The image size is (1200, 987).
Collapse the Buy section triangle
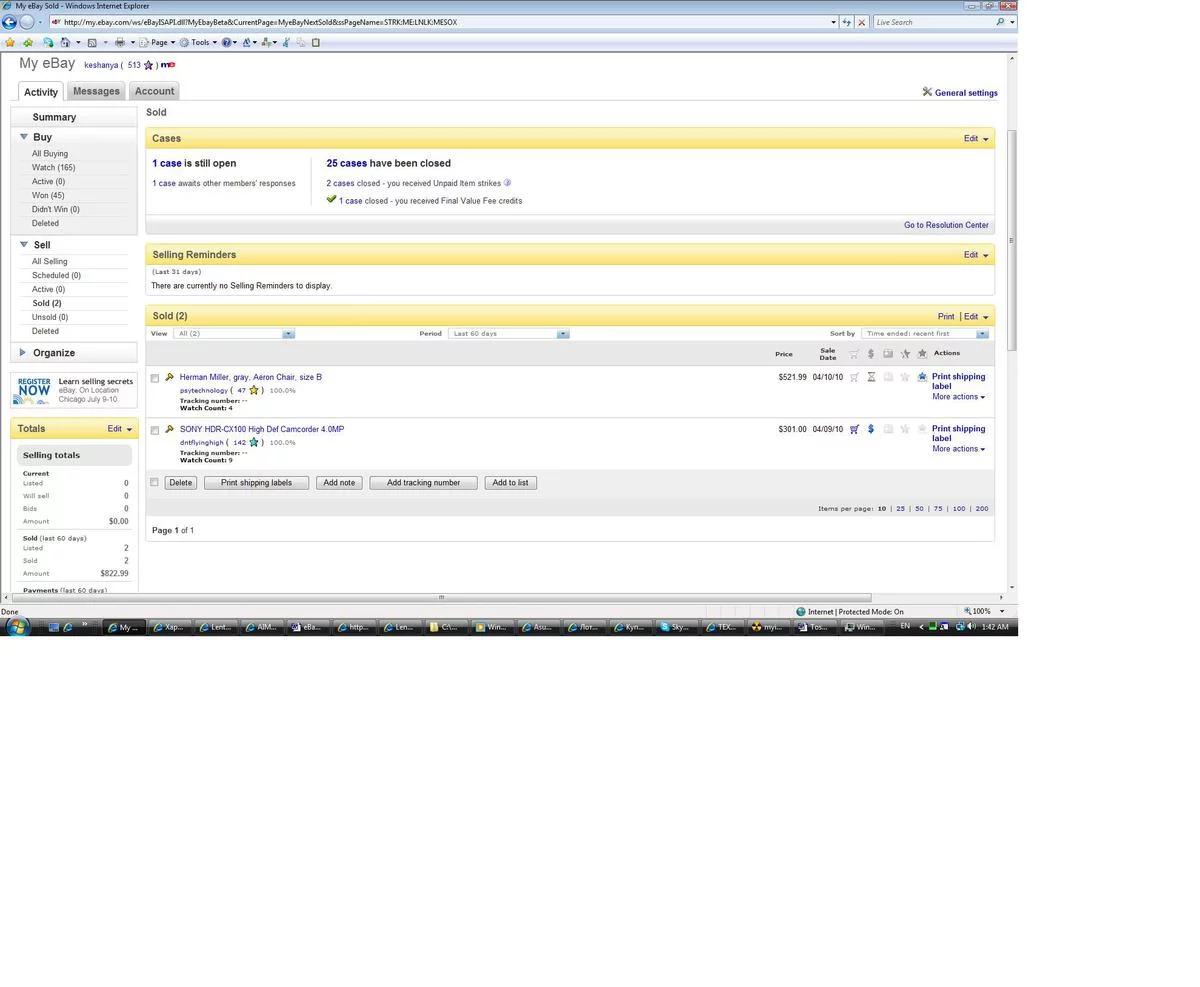[23, 136]
